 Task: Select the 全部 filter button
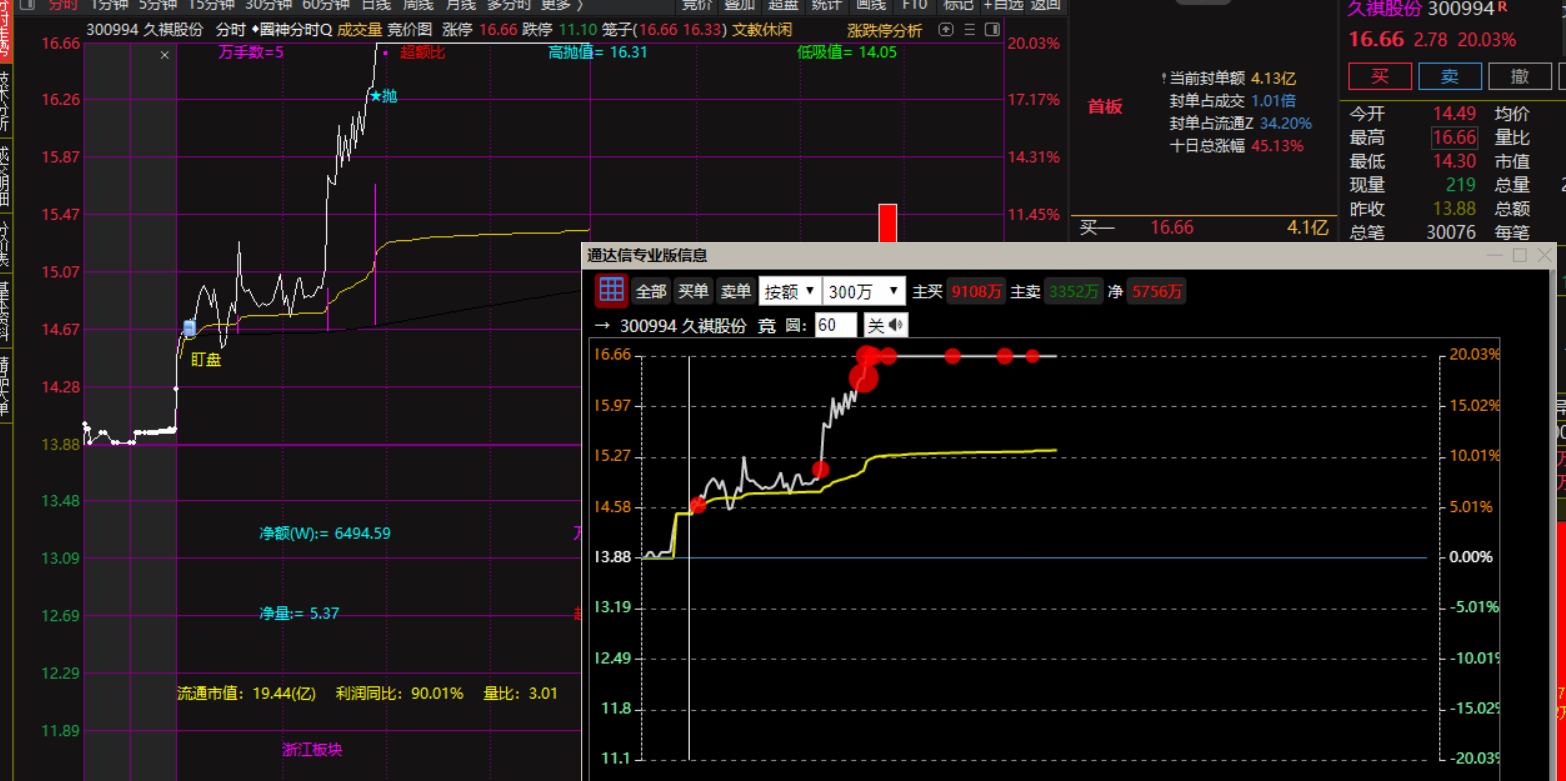pos(651,291)
